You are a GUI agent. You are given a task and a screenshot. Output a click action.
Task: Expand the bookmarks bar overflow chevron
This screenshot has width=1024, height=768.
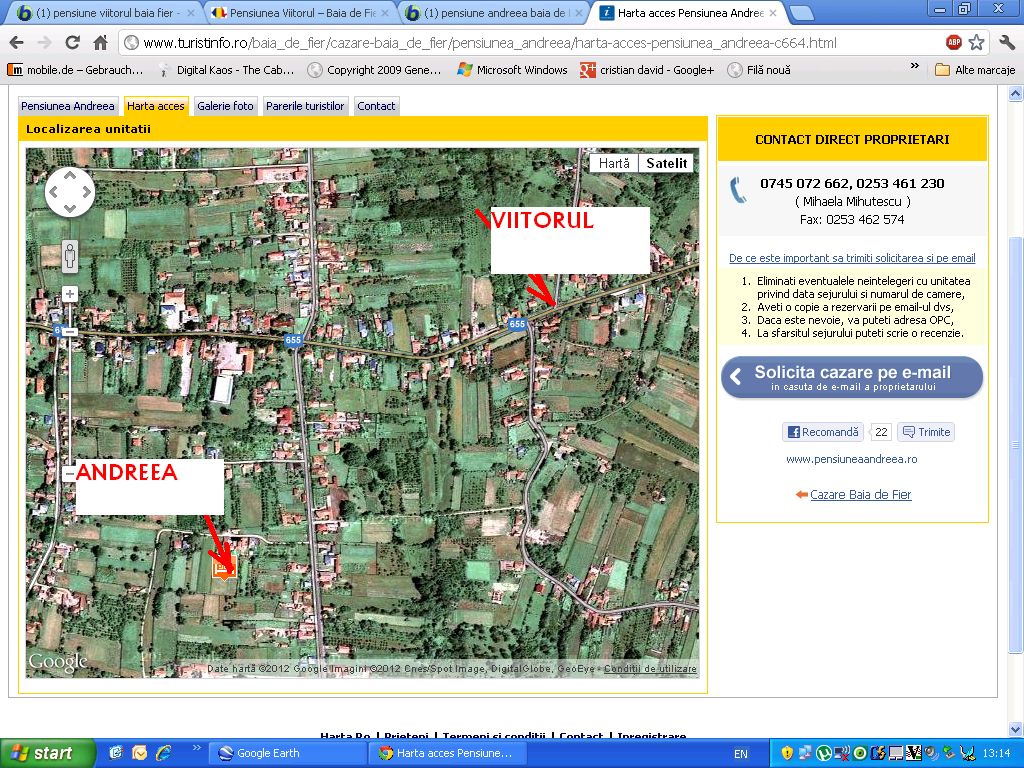point(914,68)
